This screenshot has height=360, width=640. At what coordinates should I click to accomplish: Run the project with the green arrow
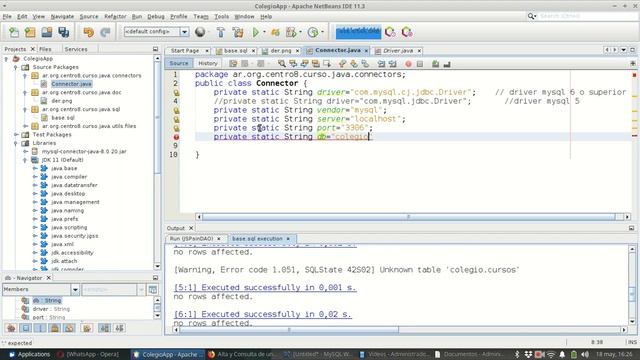coord(256,32)
